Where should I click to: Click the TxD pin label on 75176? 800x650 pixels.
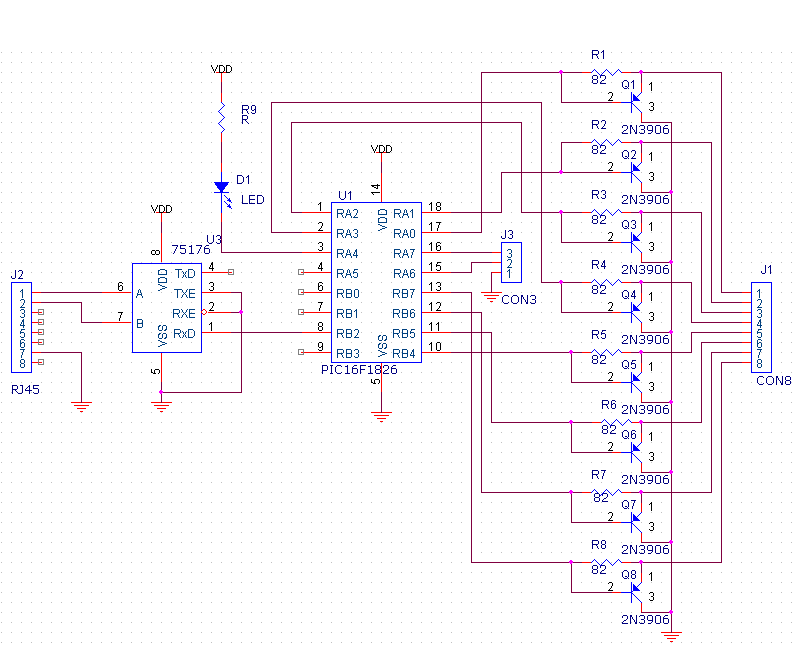click(185, 274)
